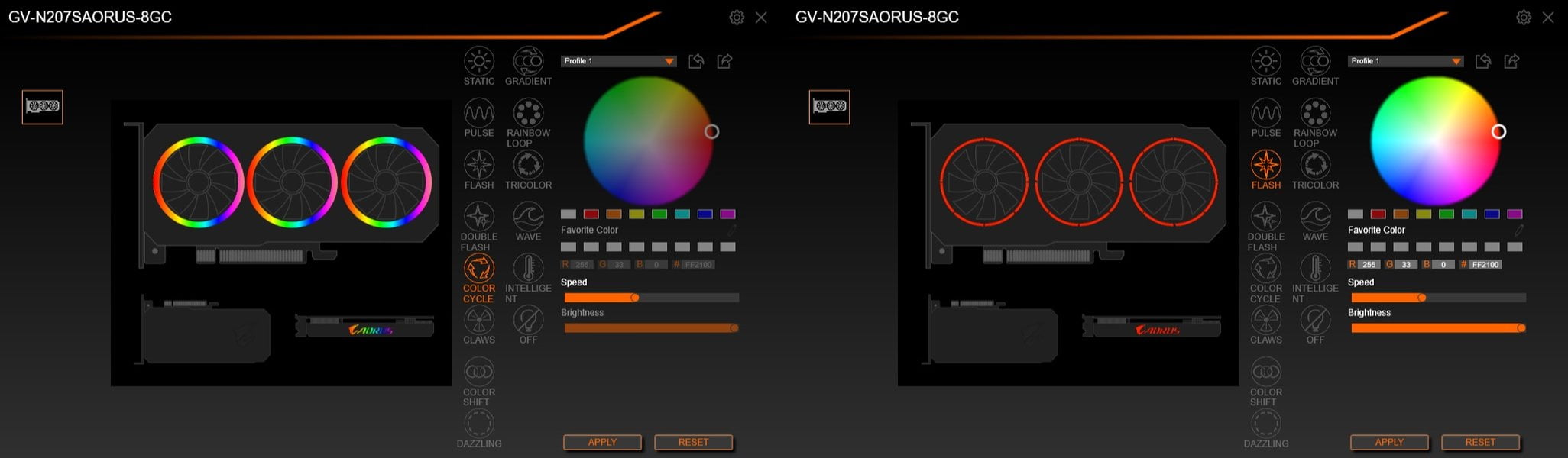Click export profile icon in right window
Viewport: 1568px width, 458px height.
(x=1512, y=61)
